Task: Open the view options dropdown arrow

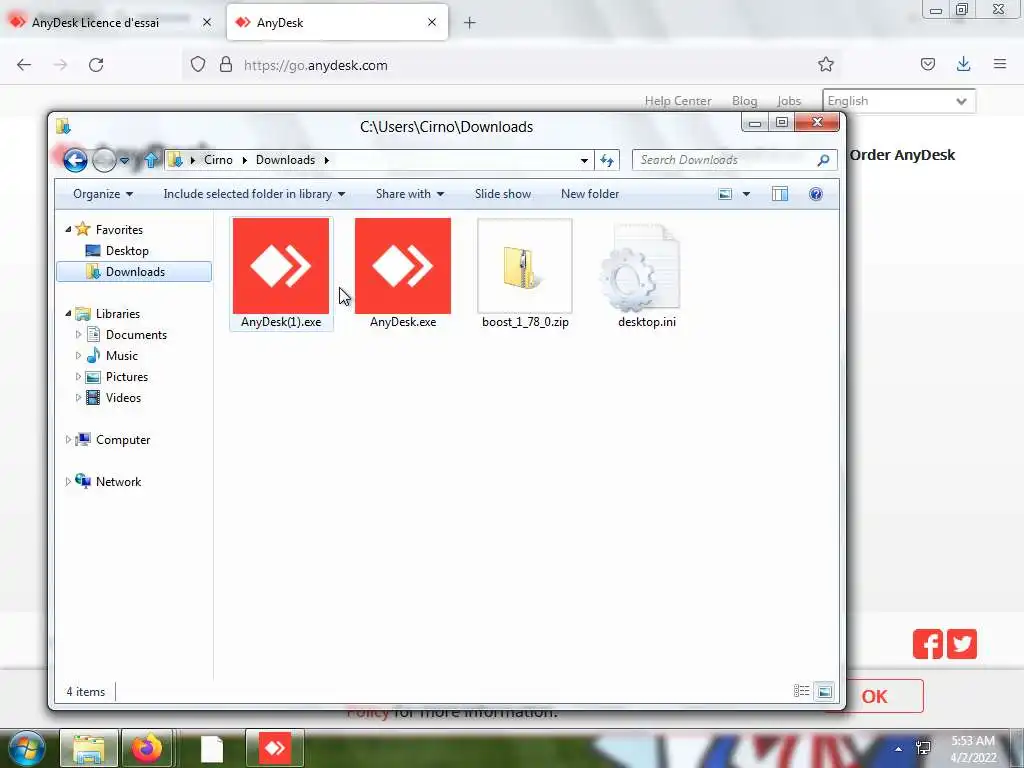Action: pyautogui.click(x=746, y=194)
